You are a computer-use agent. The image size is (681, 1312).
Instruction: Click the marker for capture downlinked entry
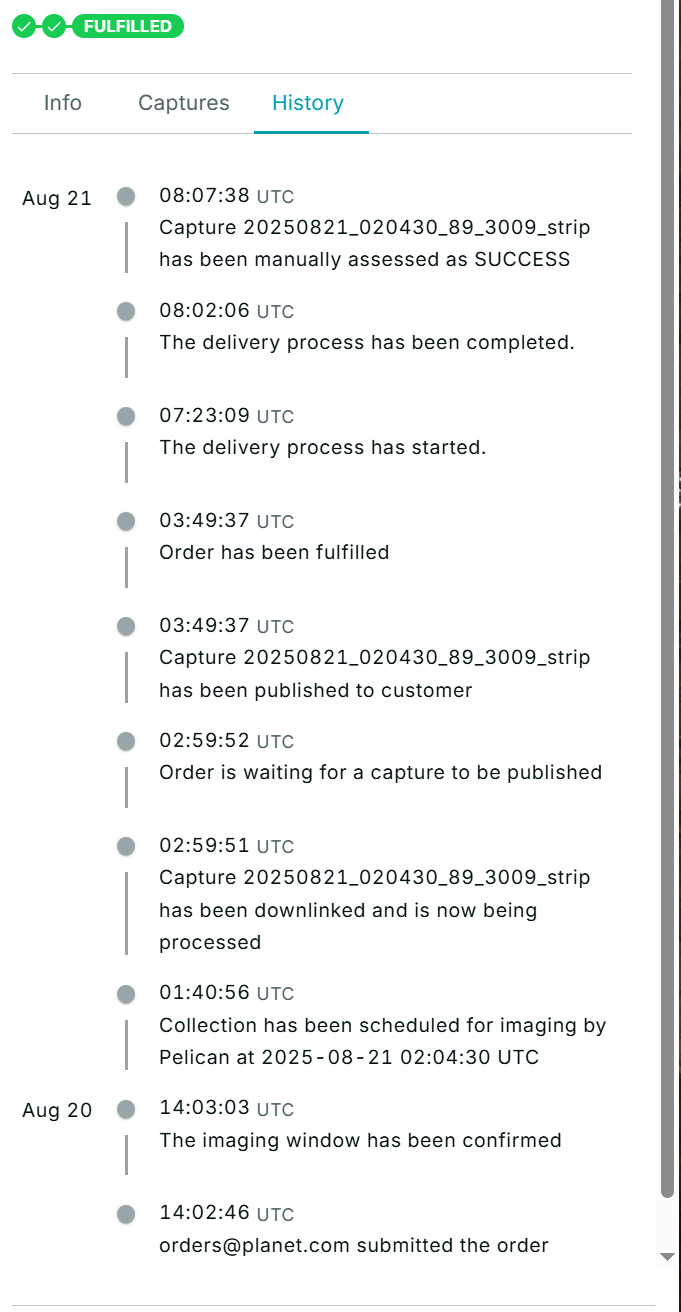click(126, 846)
